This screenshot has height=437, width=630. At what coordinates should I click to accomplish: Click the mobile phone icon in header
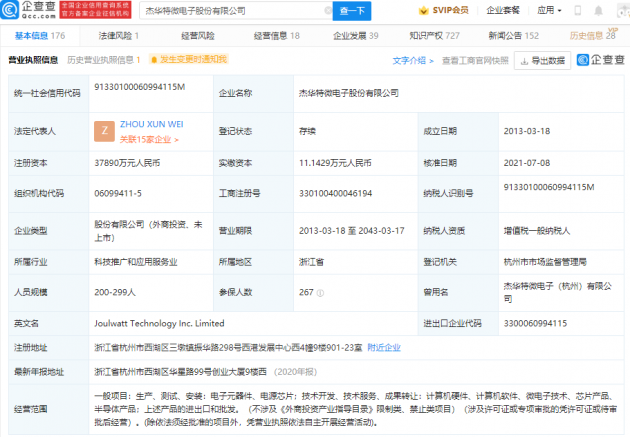tap(577, 10)
